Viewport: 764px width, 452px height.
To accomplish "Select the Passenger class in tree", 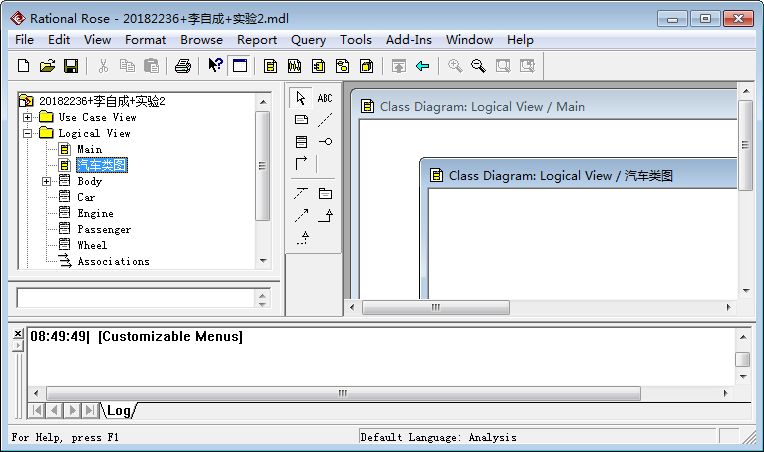I will (x=104, y=229).
